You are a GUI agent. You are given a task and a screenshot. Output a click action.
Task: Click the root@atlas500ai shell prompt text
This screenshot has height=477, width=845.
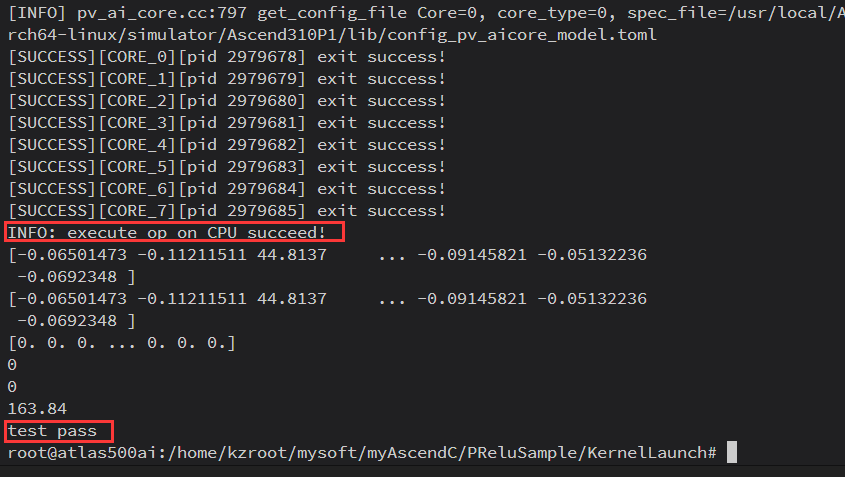[80, 453]
